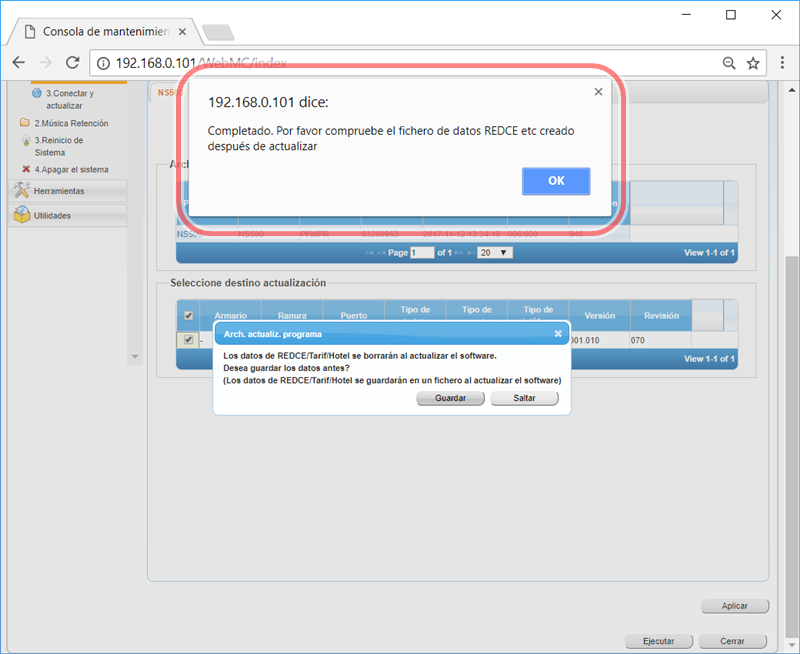Reload the page with the browser refresh icon
Image resolution: width=800 pixels, height=654 pixels.
72,62
